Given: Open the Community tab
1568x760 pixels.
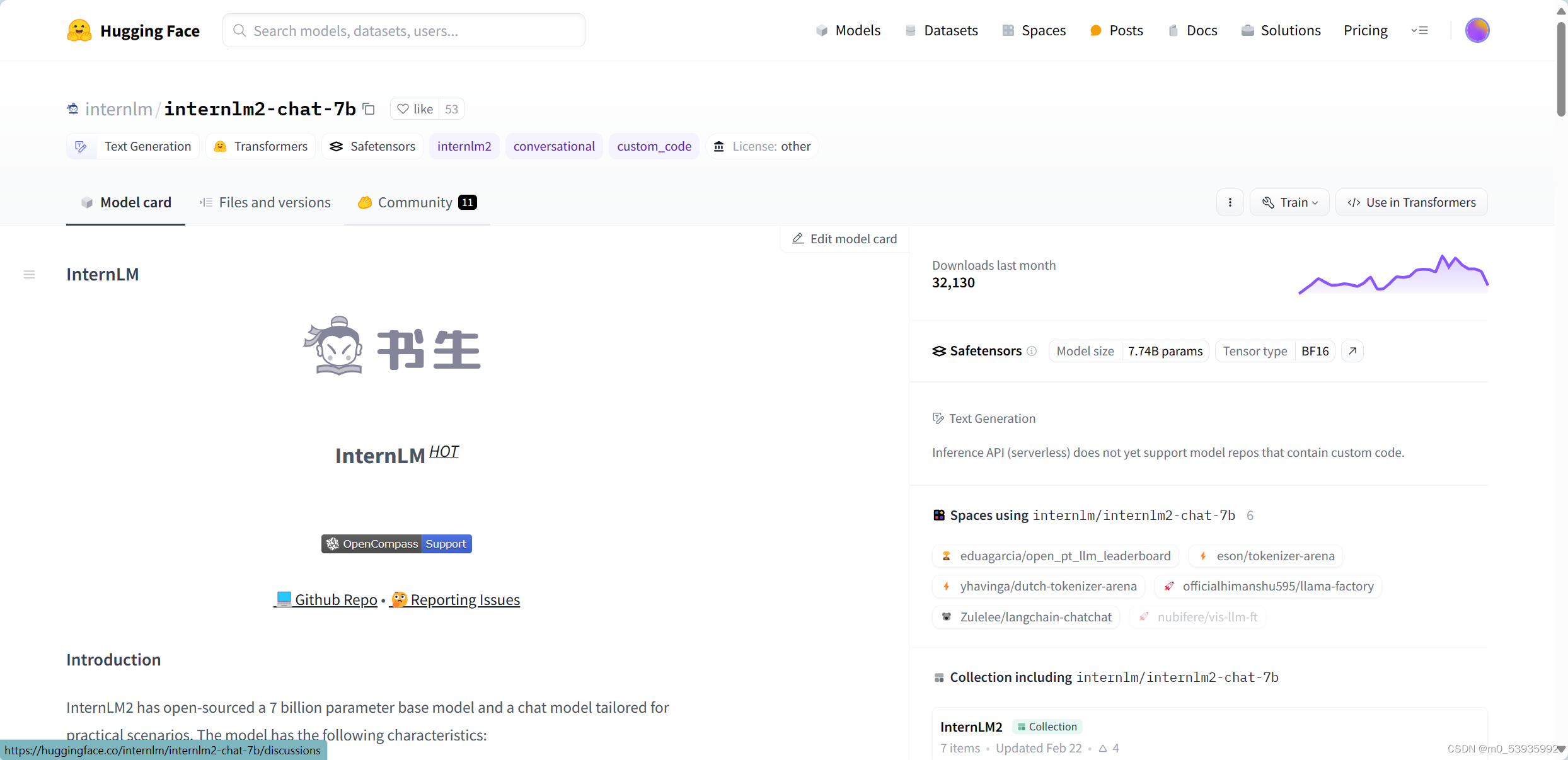Looking at the screenshot, I should click(x=415, y=202).
